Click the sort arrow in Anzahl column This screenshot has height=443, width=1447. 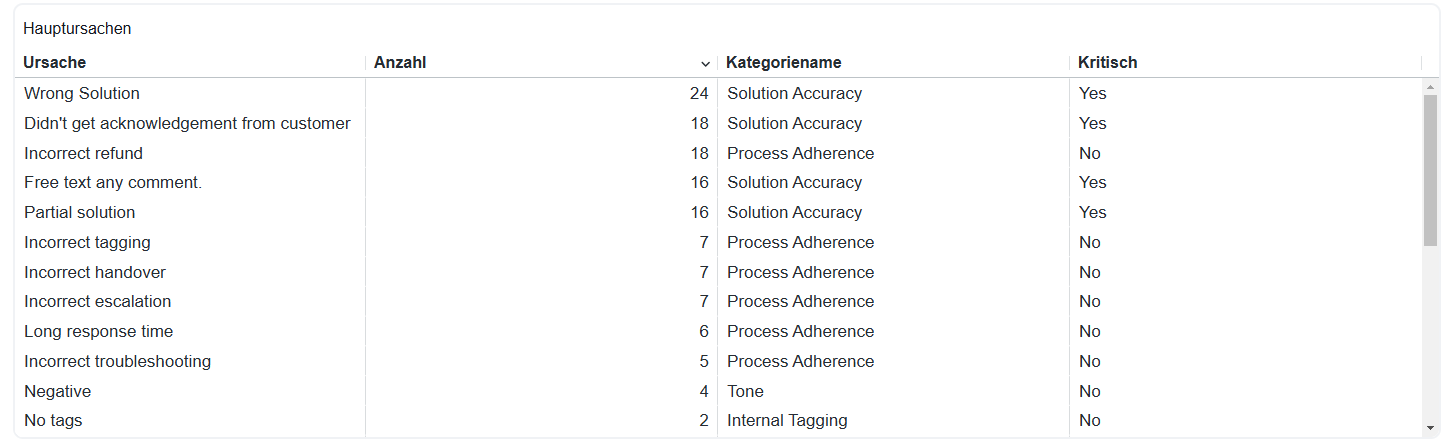[705, 64]
